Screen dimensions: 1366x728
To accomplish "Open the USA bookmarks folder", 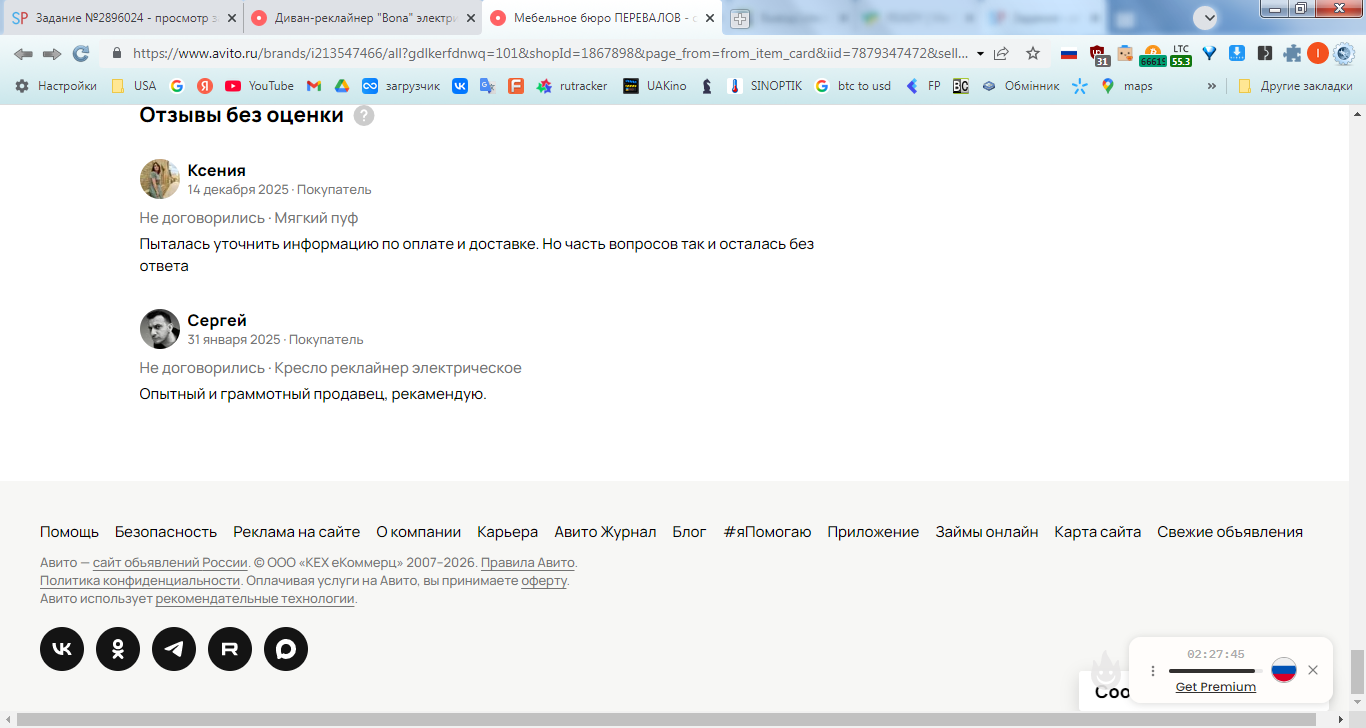I will 133,86.
